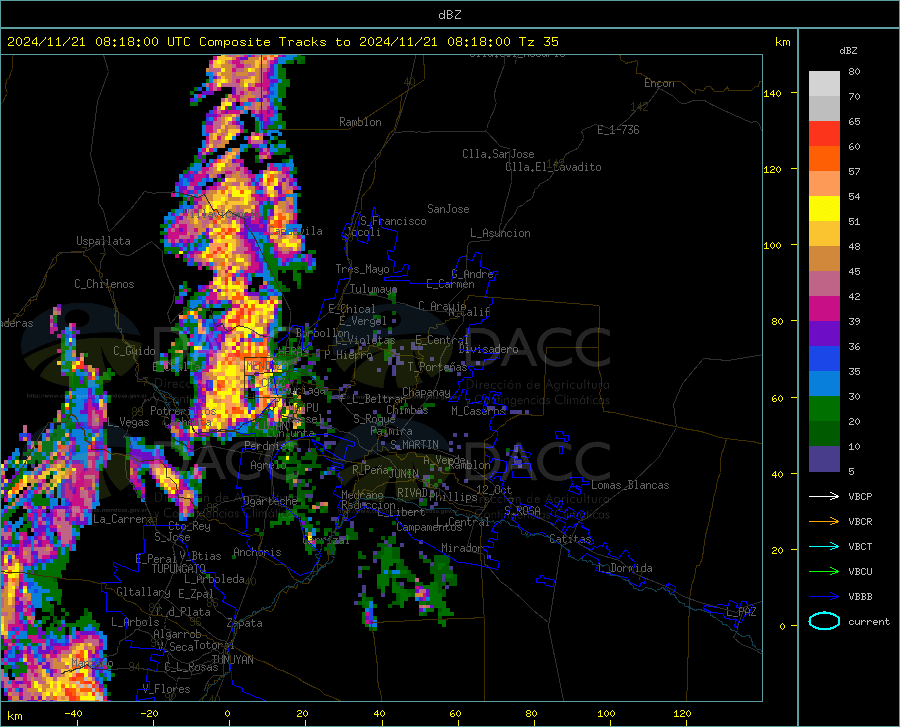Select the light blue 30–35 dBZ swatch
This screenshot has height=727, width=900.
click(824, 384)
